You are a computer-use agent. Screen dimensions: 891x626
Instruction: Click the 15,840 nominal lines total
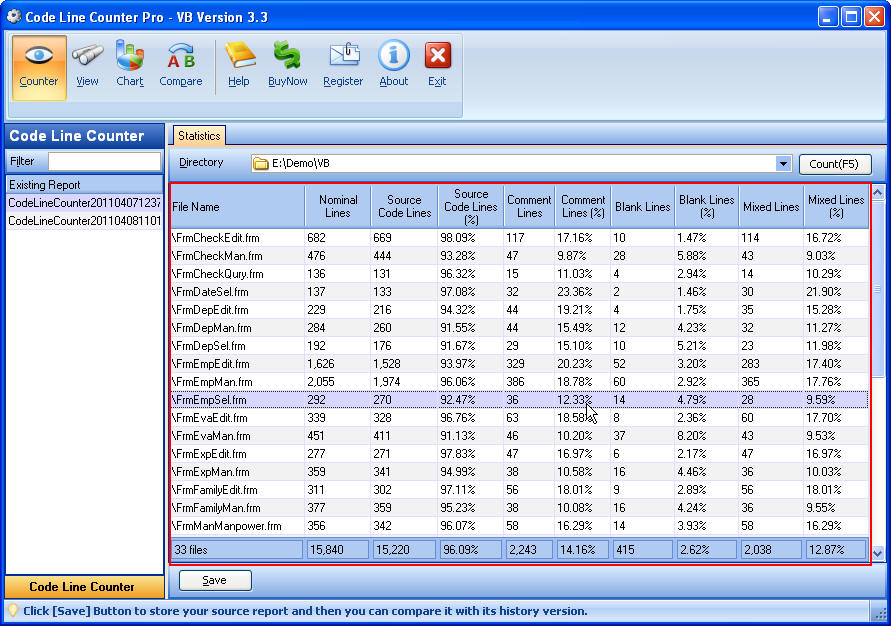(338, 550)
